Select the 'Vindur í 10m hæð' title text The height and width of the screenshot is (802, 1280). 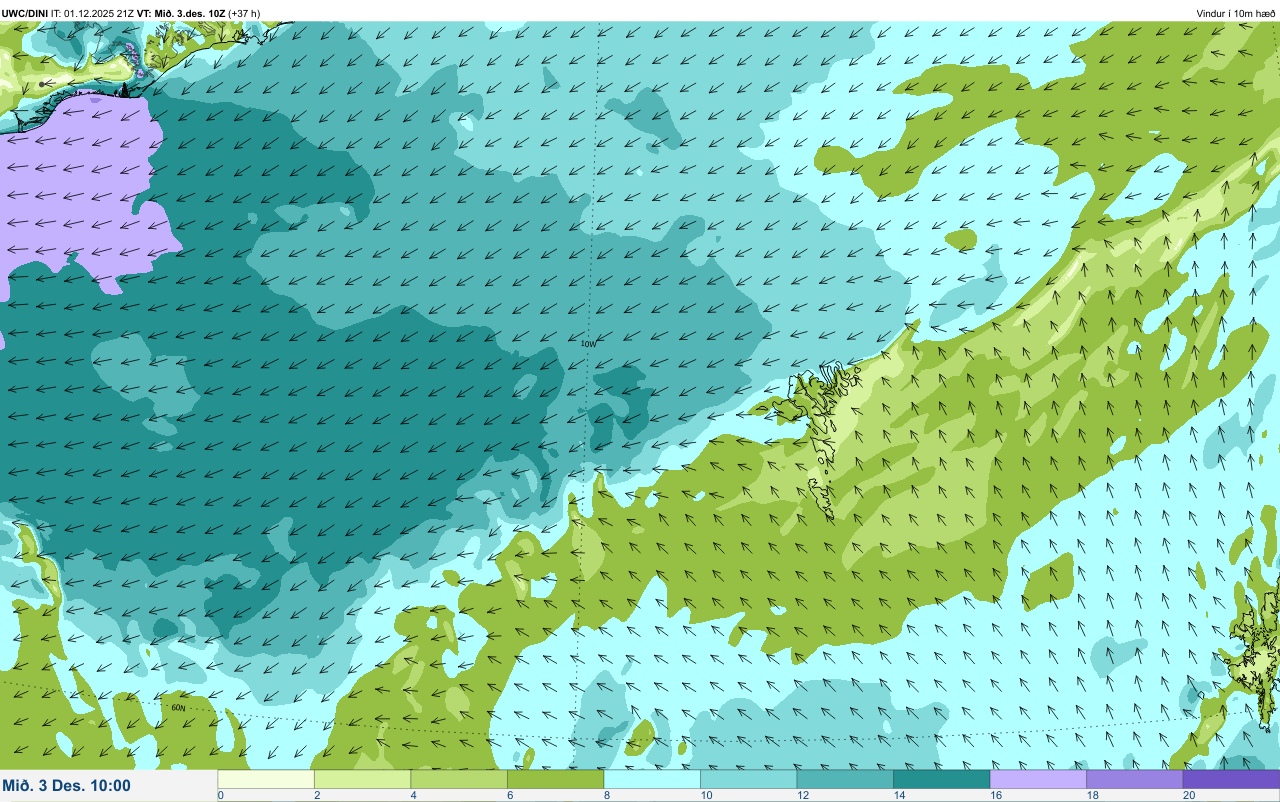pyautogui.click(x=1236, y=13)
